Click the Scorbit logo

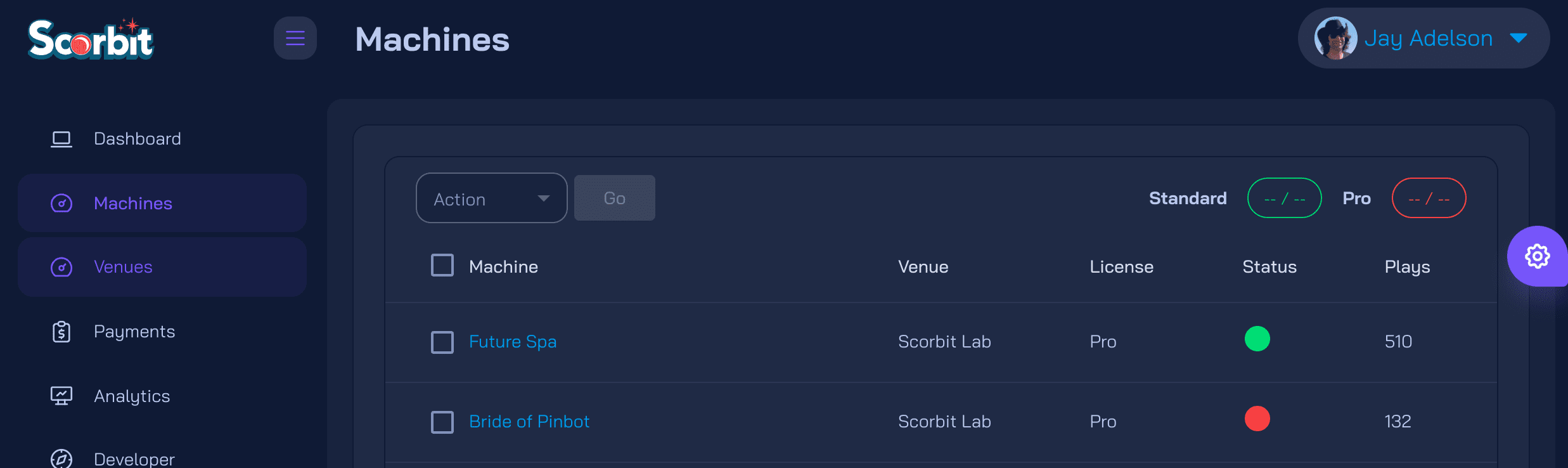click(90, 39)
